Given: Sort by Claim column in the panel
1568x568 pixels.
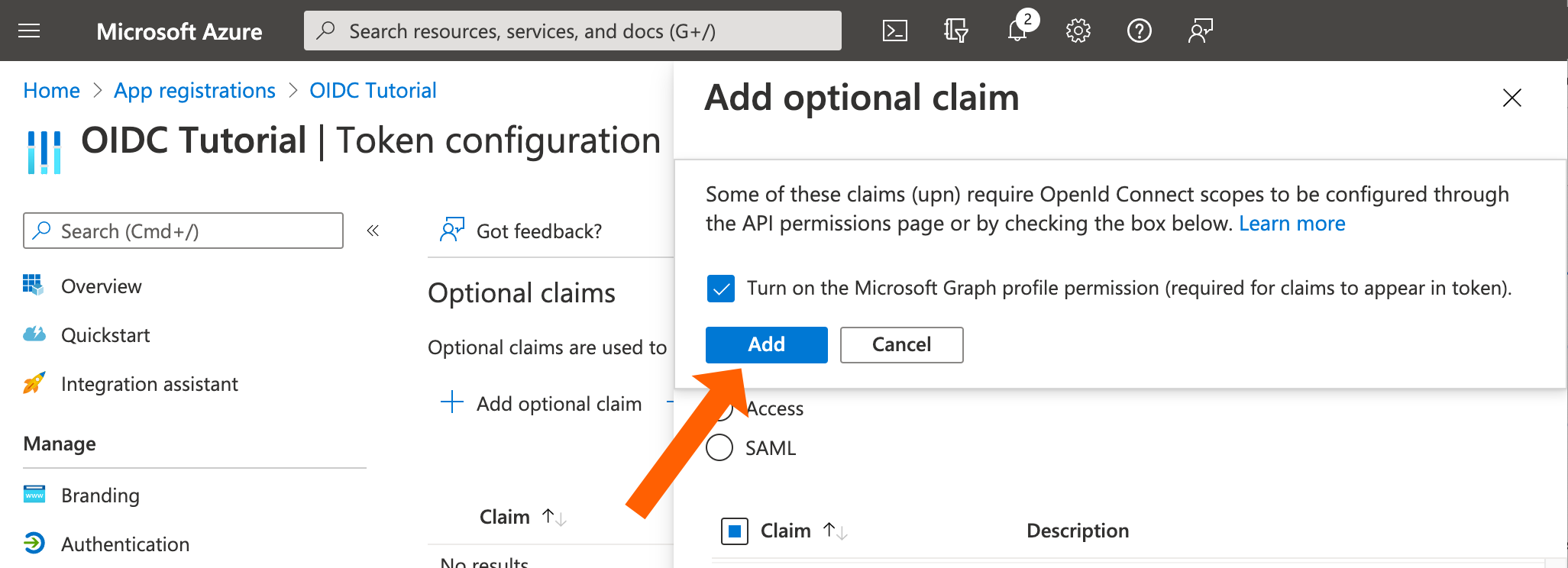Looking at the screenshot, I should (835, 531).
